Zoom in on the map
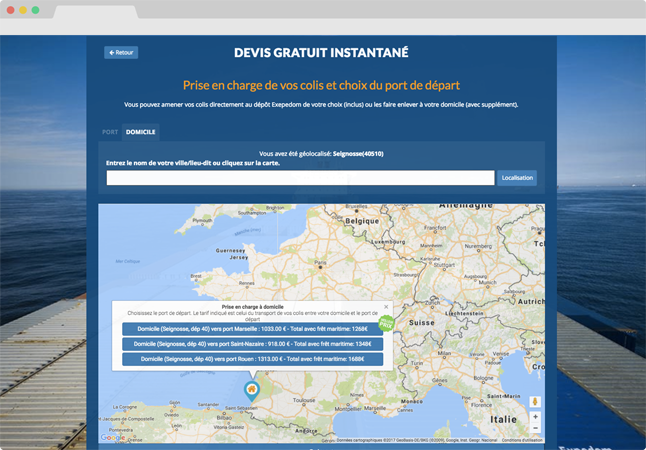Viewport: 646px width, 450px height. click(535, 417)
